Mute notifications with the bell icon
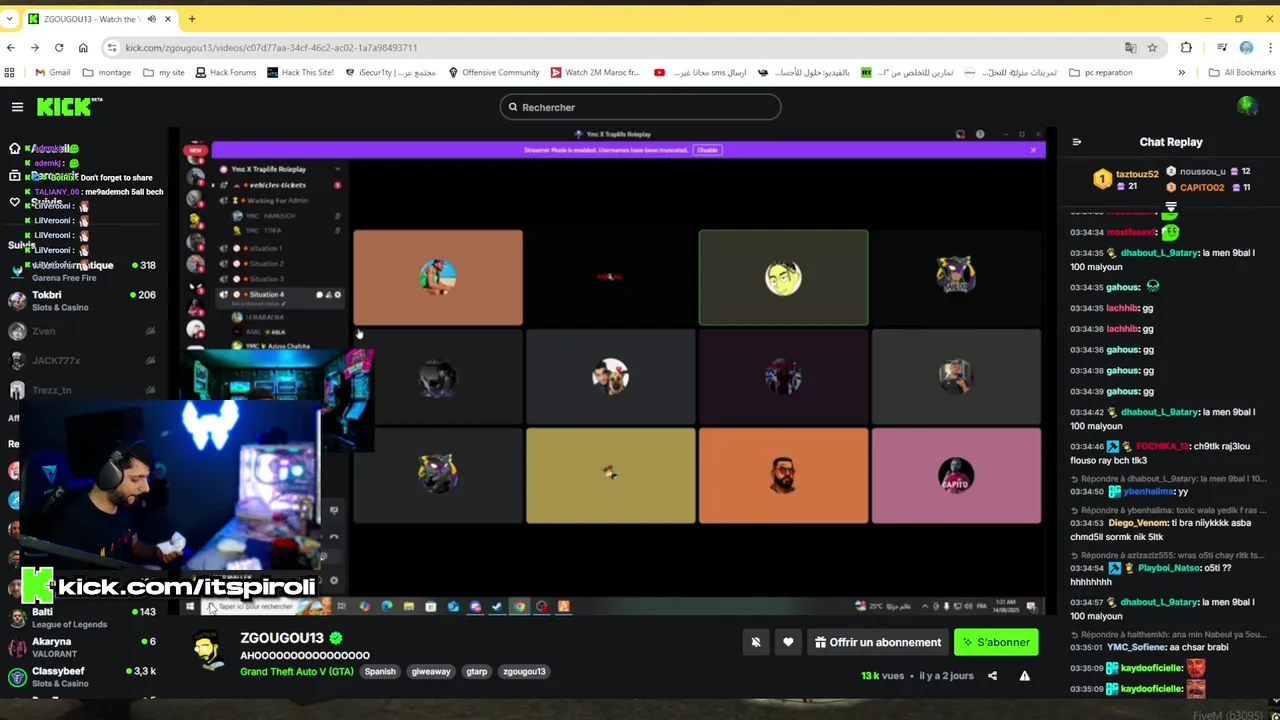 click(x=756, y=642)
